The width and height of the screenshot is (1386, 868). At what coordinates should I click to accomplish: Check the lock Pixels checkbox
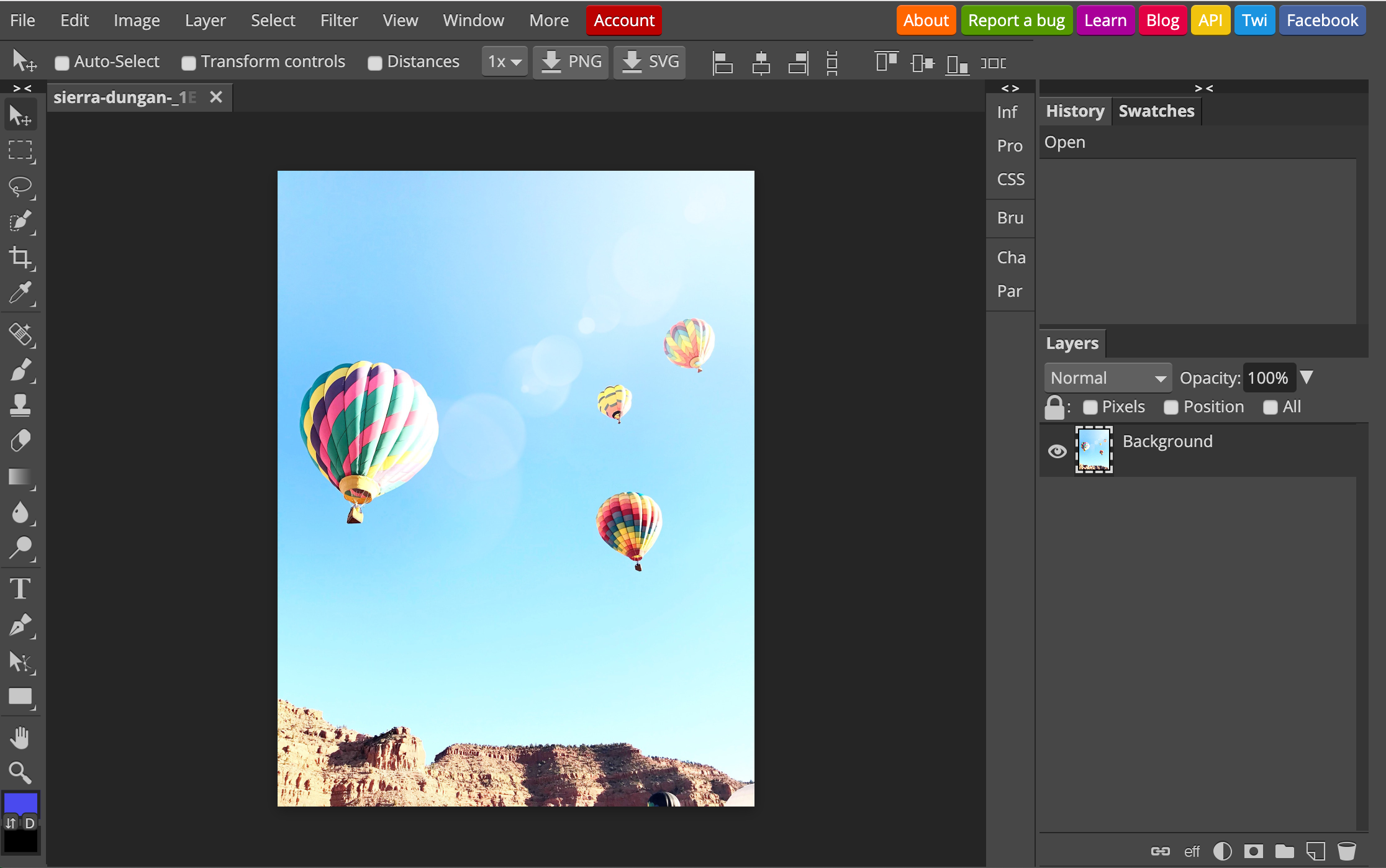(x=1090, y=407)
